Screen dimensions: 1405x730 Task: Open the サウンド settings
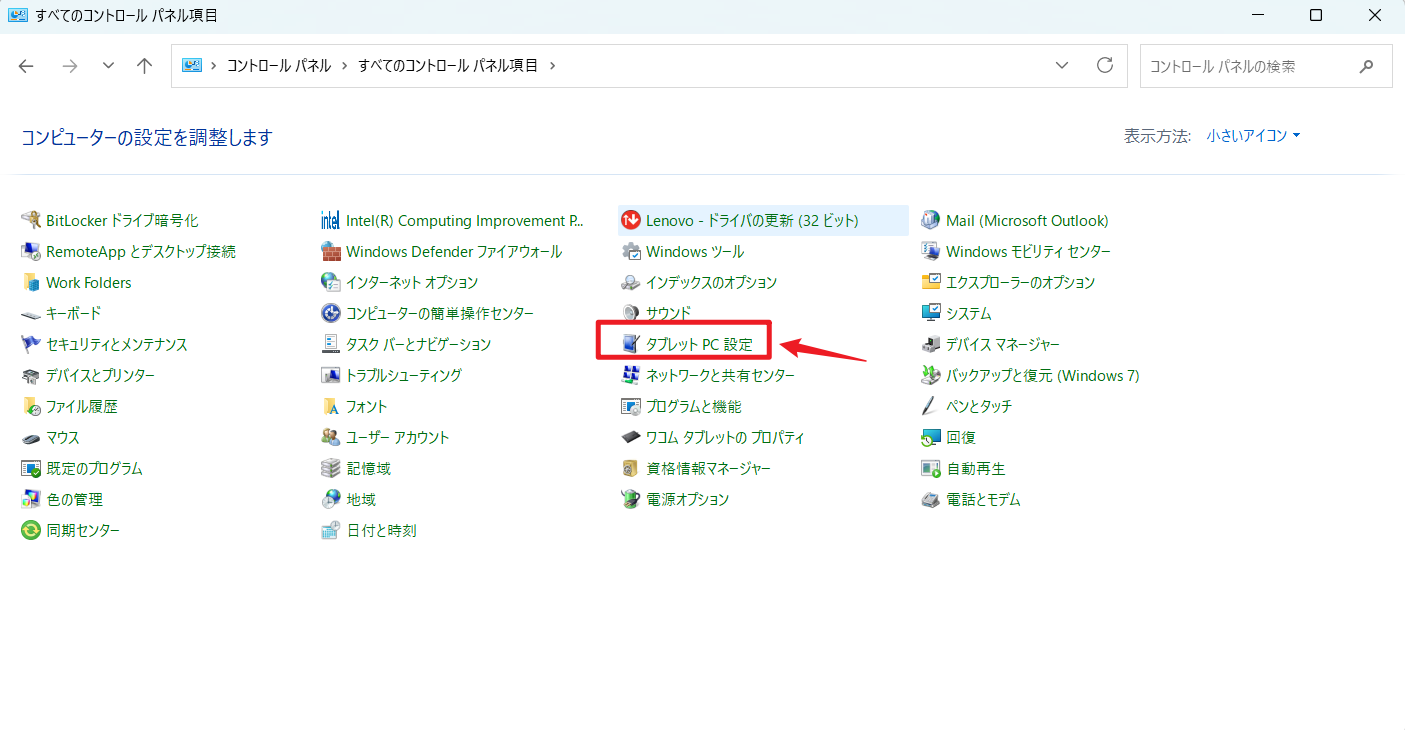(x=666, y=312)
